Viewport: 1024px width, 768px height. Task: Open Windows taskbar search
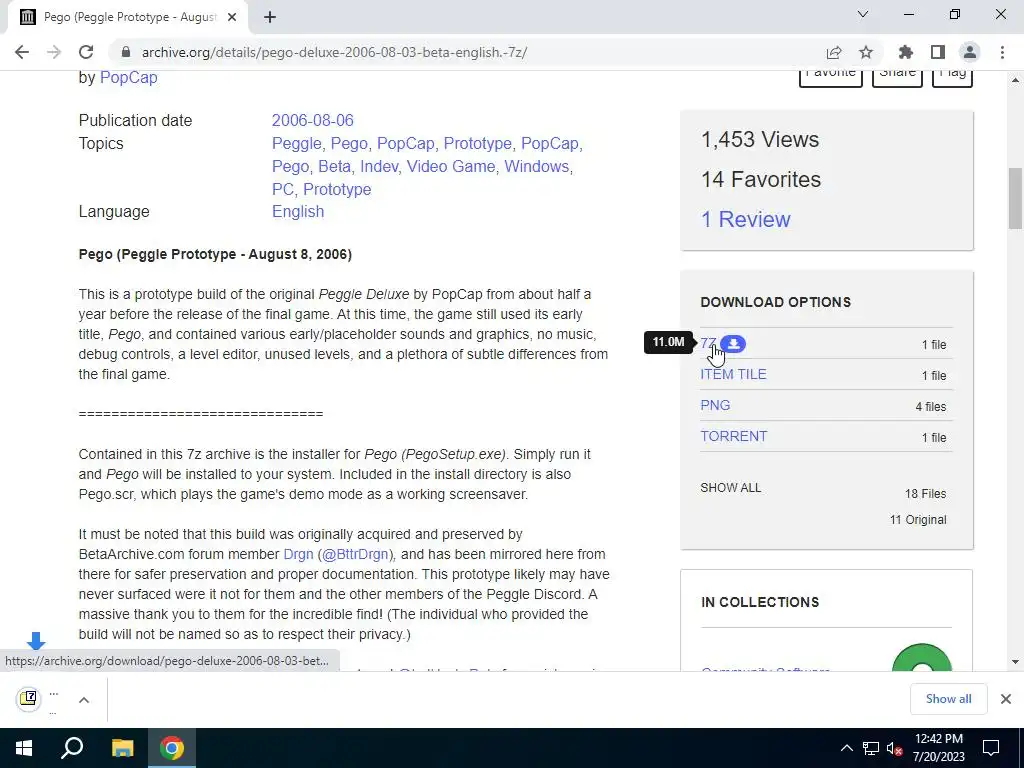[72, 748]
